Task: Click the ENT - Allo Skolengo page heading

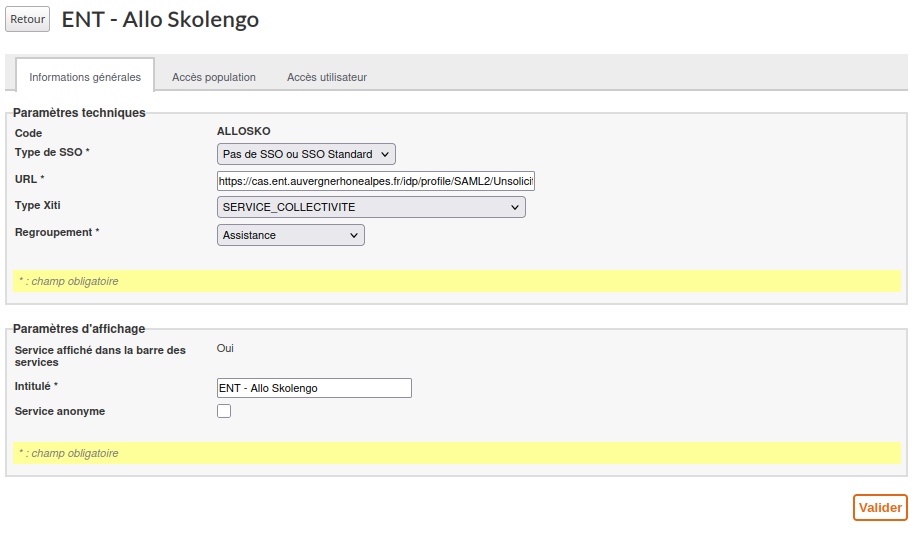Action: [160, 20]
